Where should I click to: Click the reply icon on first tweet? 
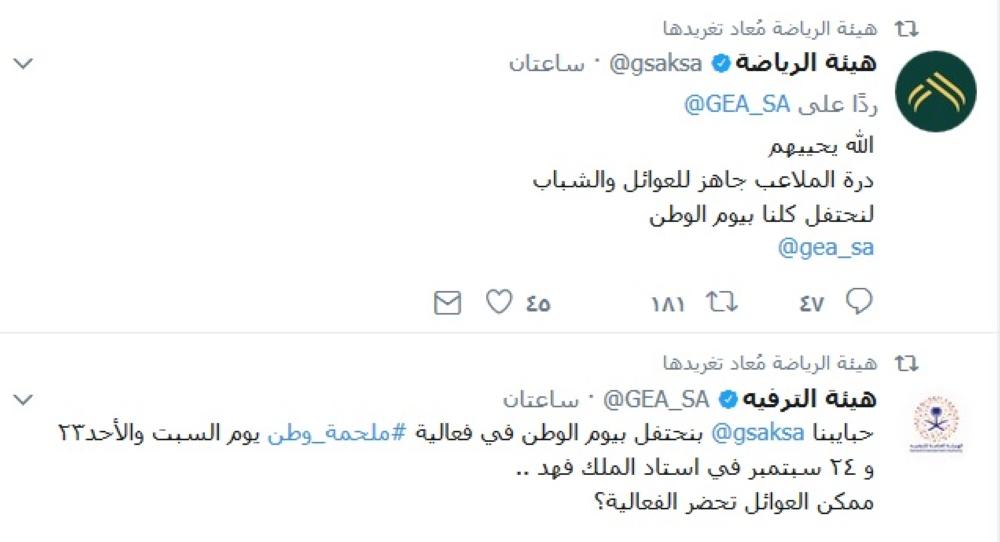[859, 301]
